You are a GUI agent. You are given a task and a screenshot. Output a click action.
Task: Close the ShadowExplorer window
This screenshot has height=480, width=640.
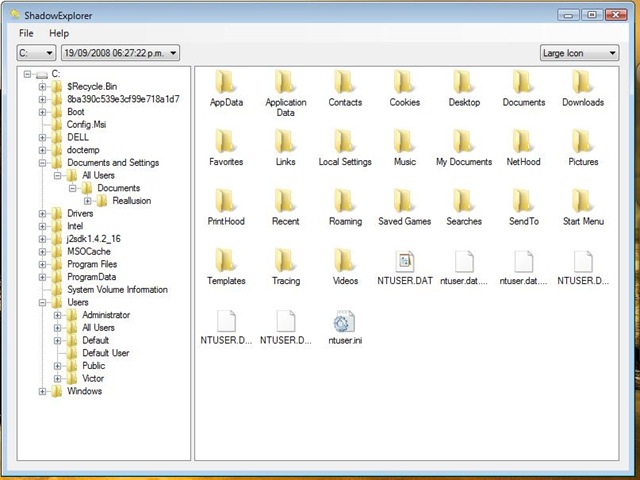(x=616, y=15)
